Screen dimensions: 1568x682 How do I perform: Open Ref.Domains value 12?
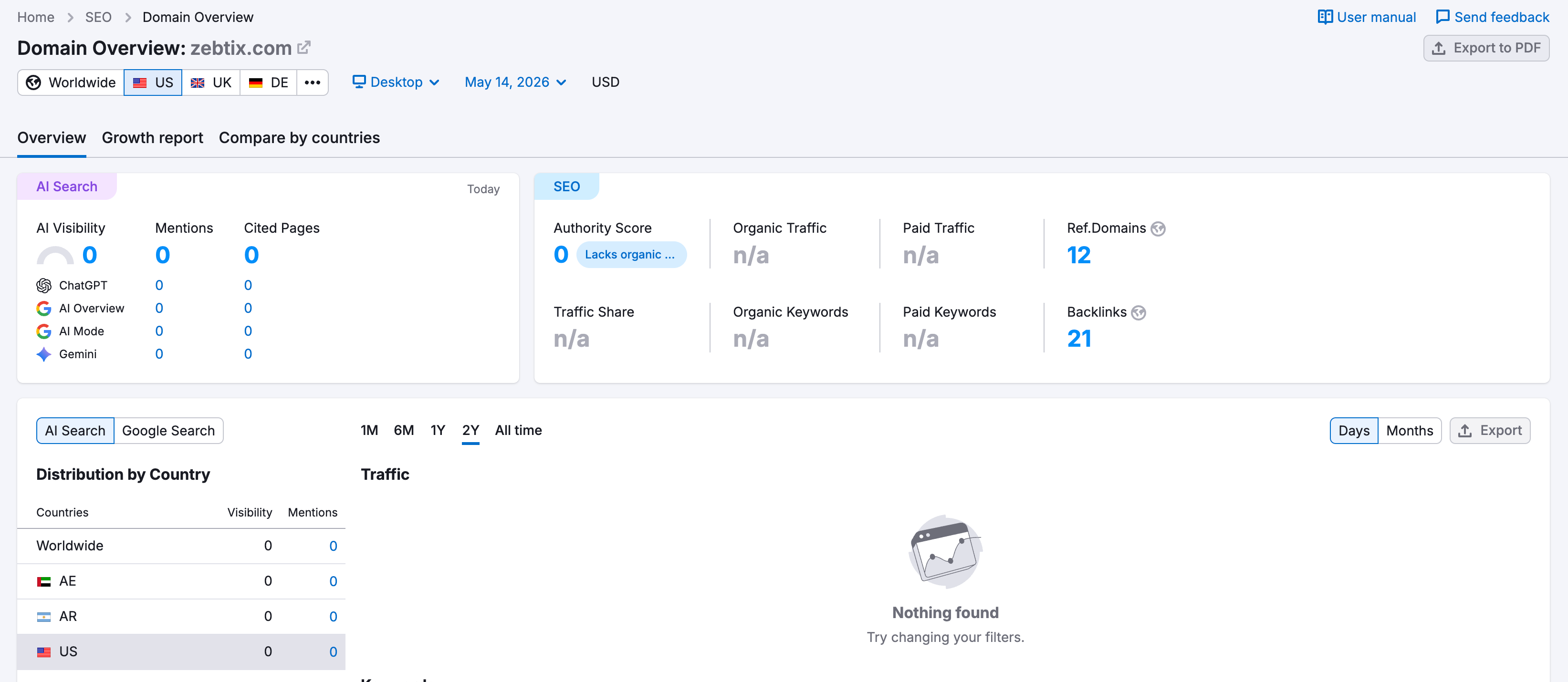[1078, 255]
